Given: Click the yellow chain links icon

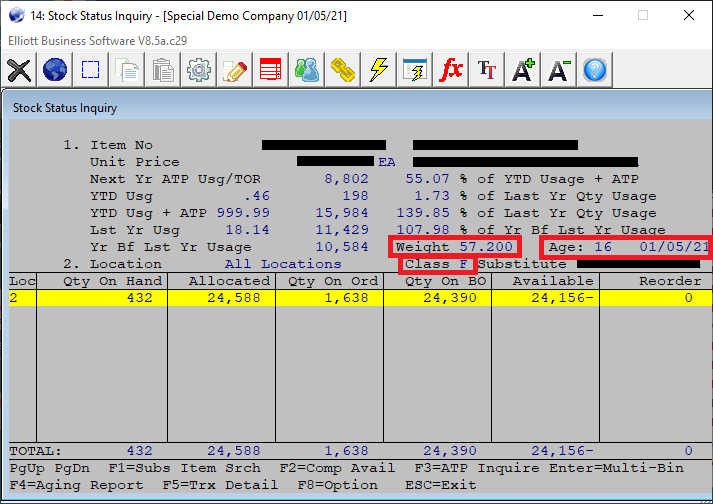Looking at the screenshot, I should 343,70.
